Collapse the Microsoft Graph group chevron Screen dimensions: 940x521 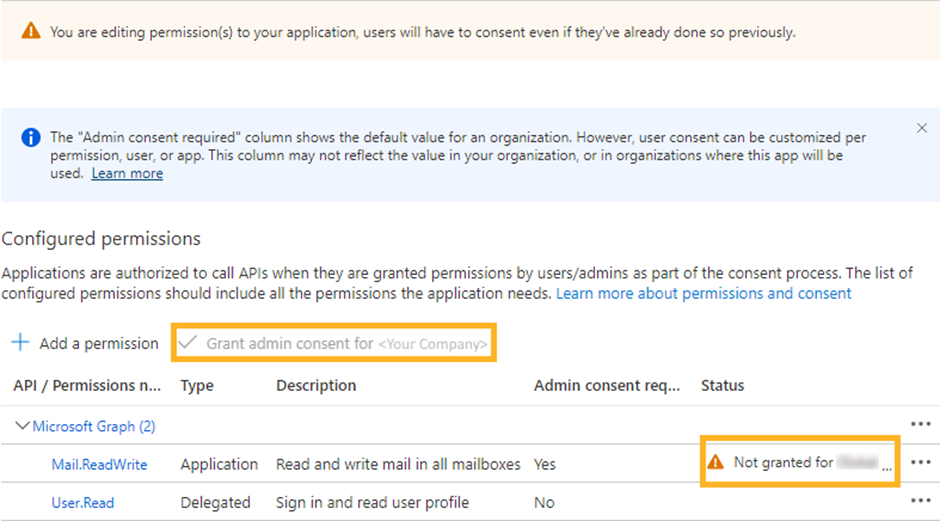pos(22,426)
